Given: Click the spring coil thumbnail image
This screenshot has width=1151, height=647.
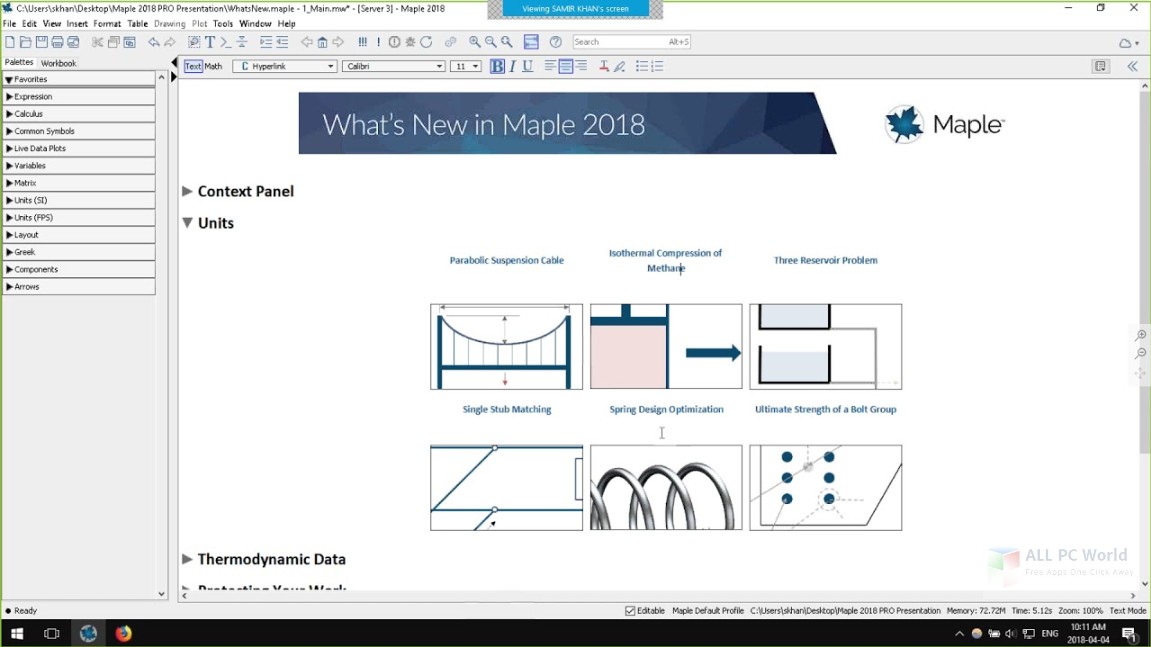Looking at the screenshot, I should (666, 488).
